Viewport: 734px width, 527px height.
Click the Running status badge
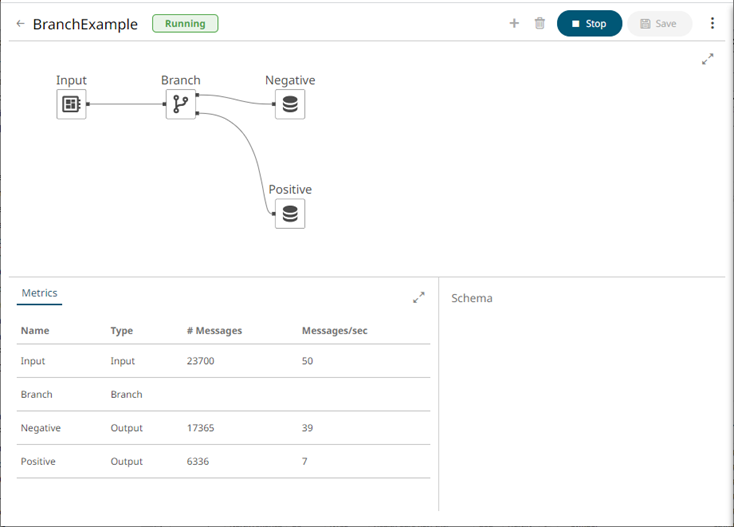185,23
